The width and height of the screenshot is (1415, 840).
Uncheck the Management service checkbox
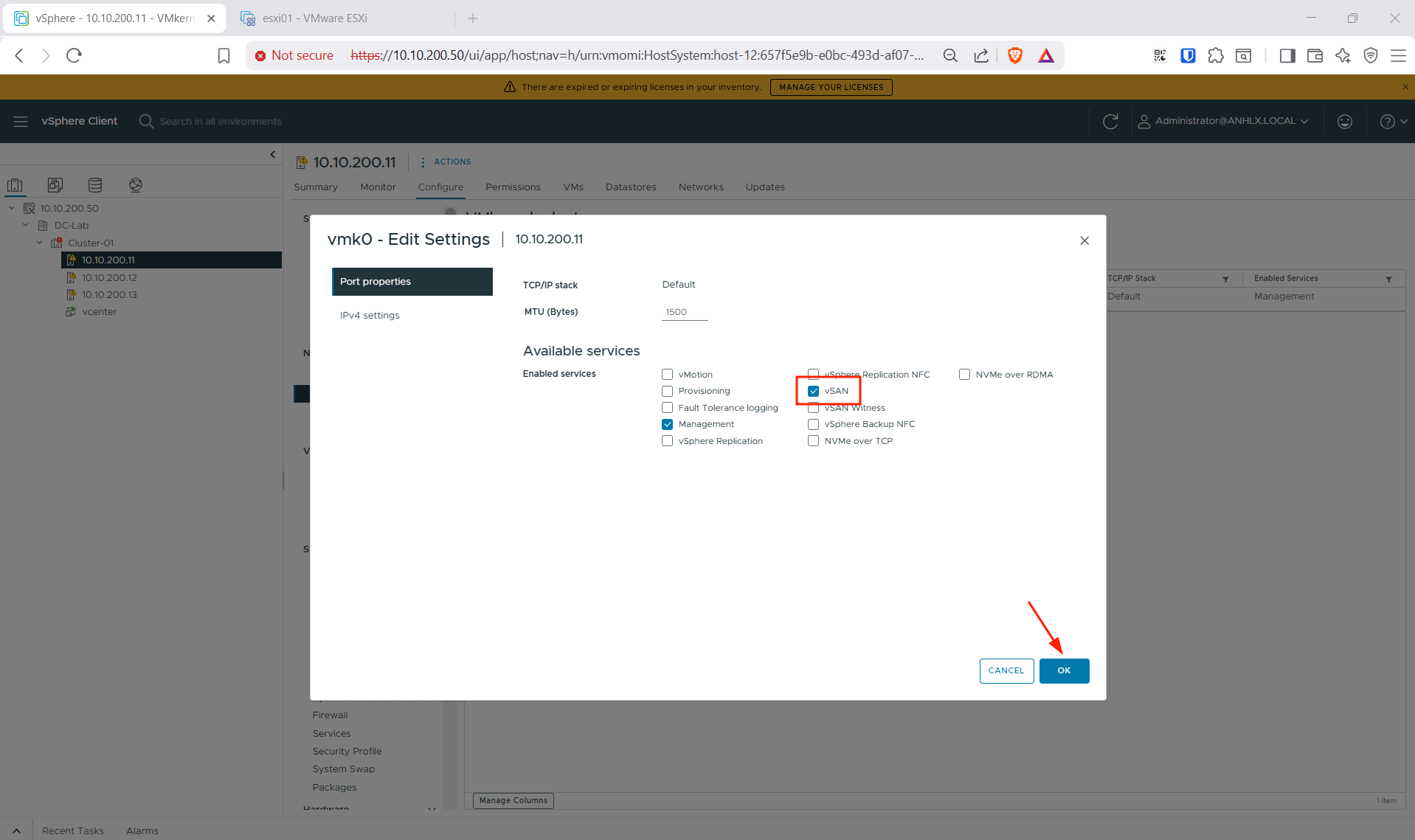point(668,424)
